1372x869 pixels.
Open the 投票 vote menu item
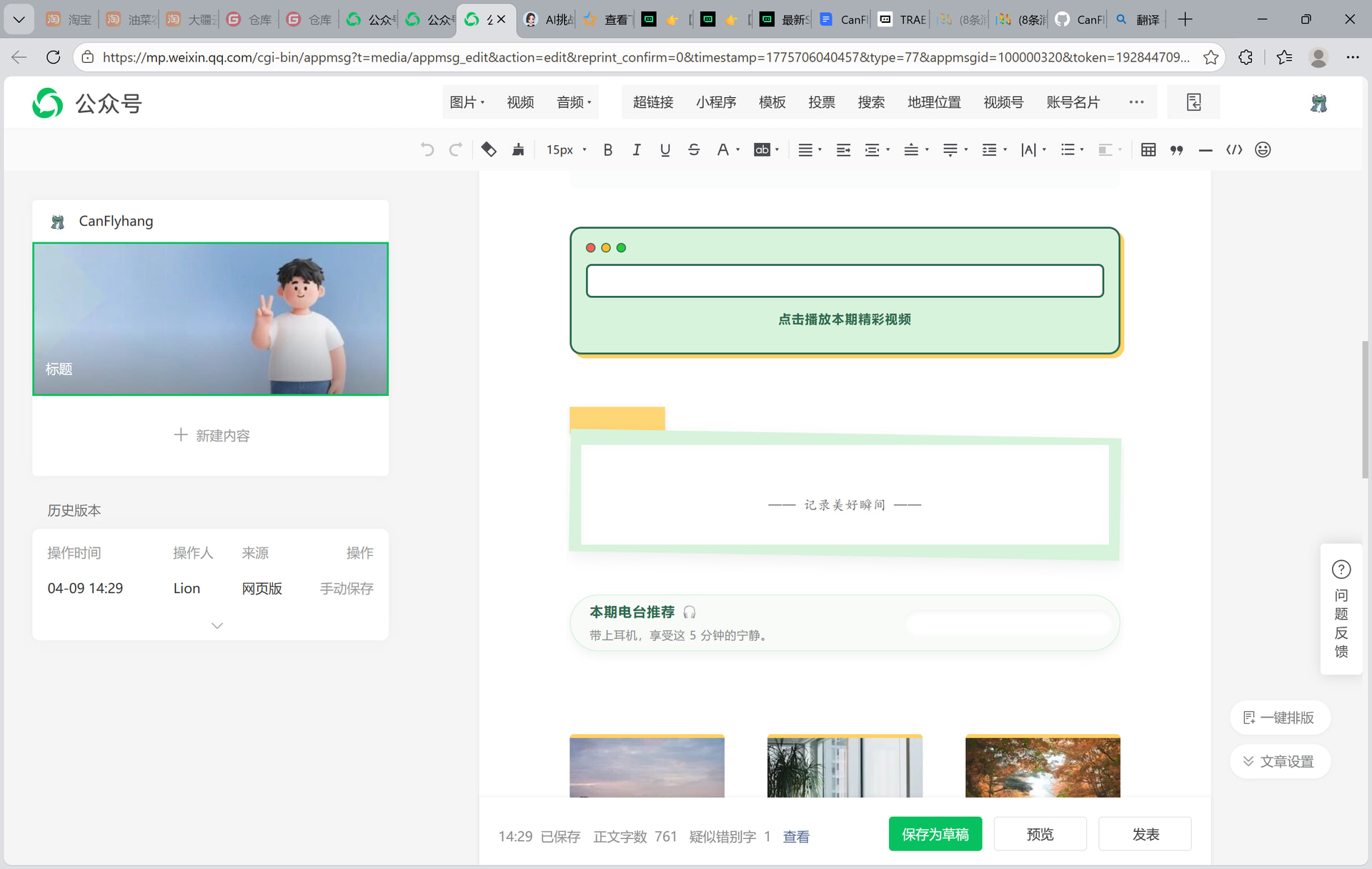point(821,102)
